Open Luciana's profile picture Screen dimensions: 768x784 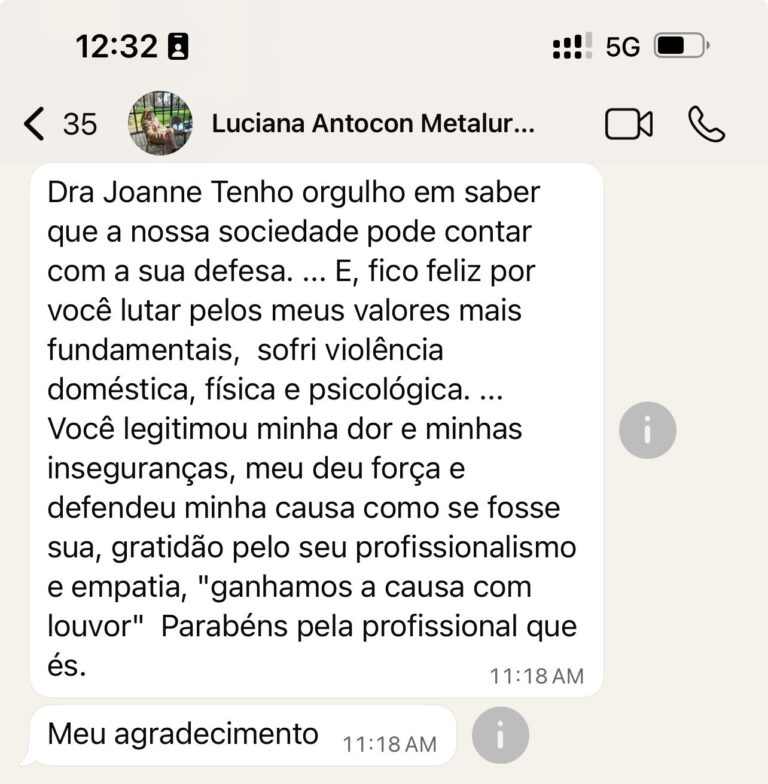coord(160,124)
